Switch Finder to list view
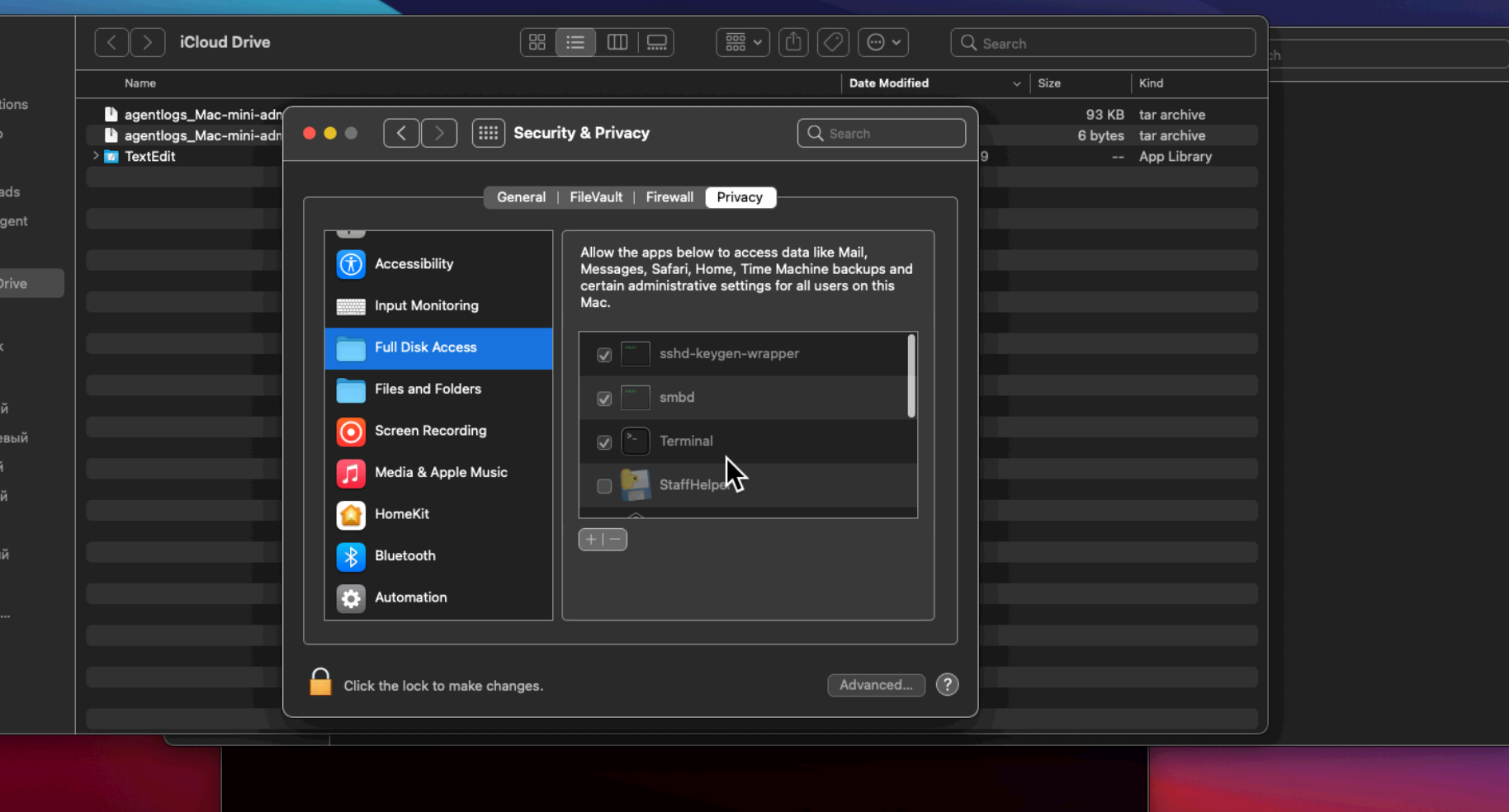This screenshot has height=812, width=1509. point(575,42)
